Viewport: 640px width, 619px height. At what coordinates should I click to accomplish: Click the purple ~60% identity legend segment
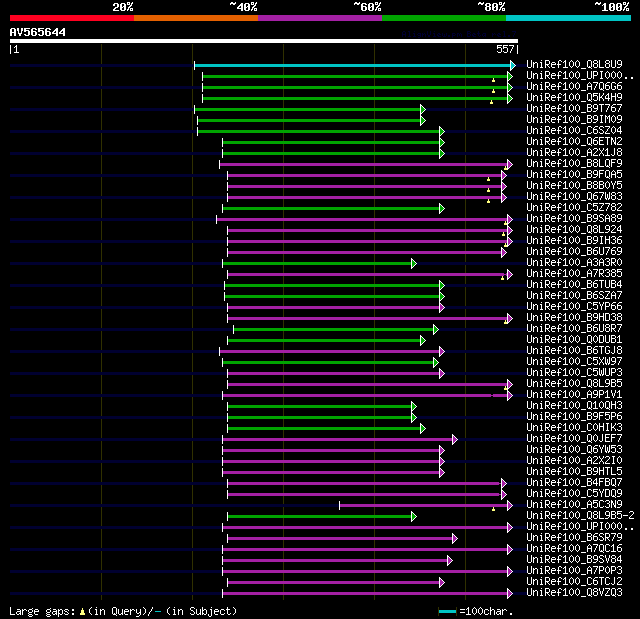[320, 18]
